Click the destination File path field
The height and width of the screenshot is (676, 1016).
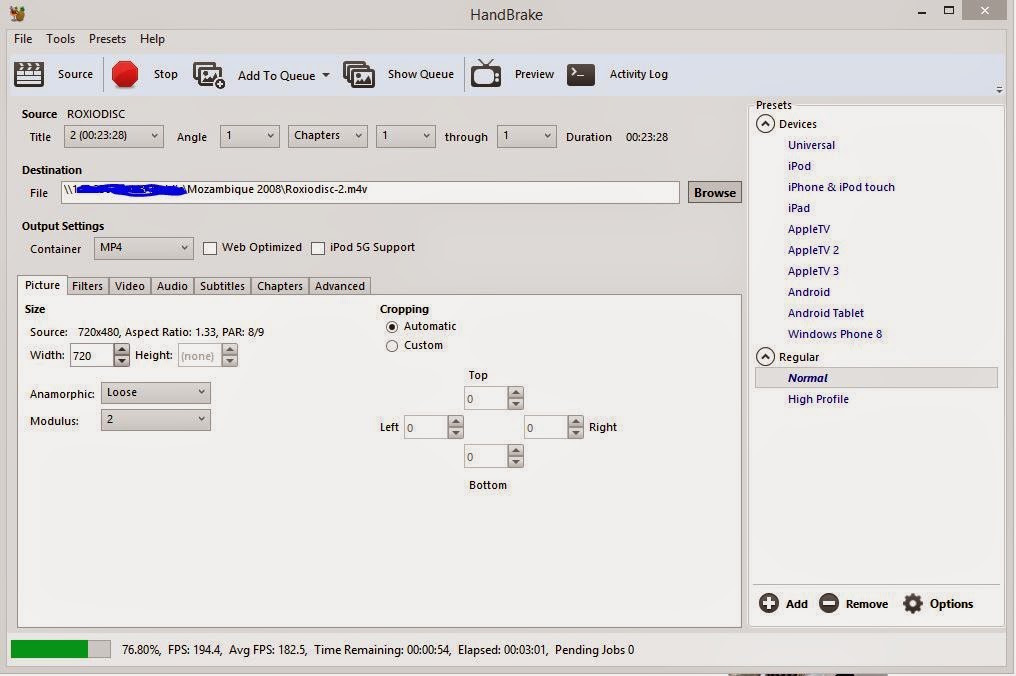click(x=370, y=192)
